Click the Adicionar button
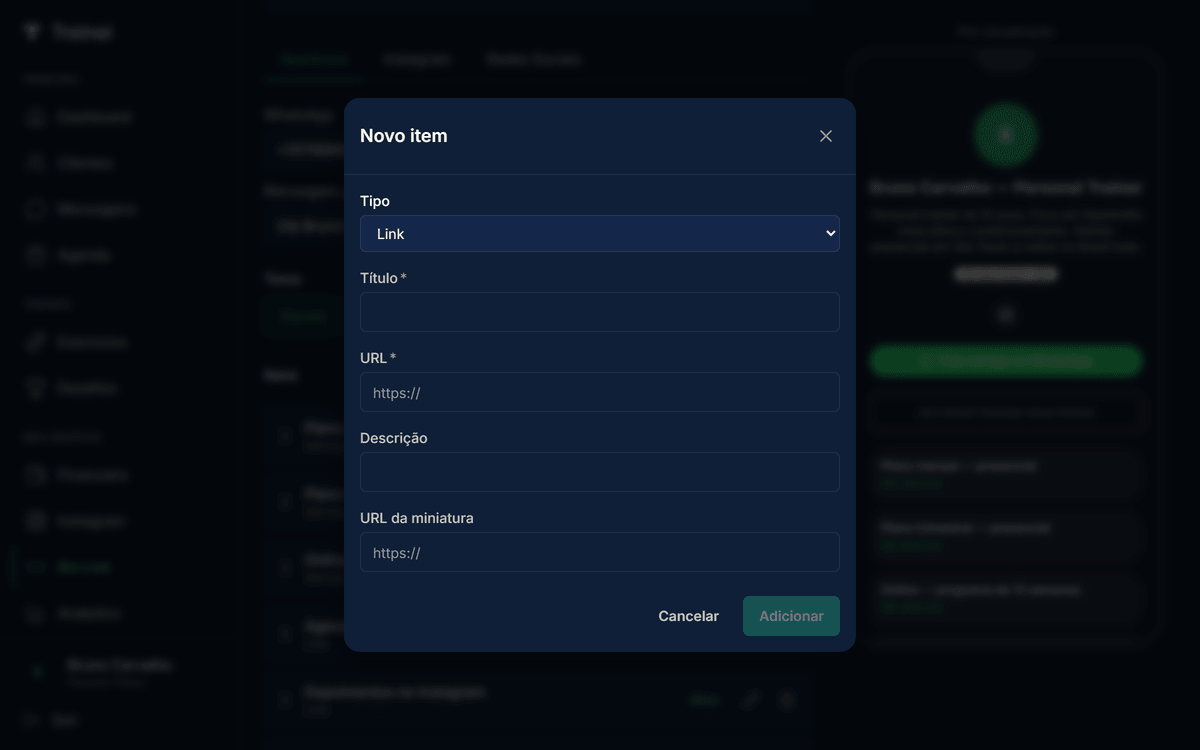1200x750 pixels. 791,616
